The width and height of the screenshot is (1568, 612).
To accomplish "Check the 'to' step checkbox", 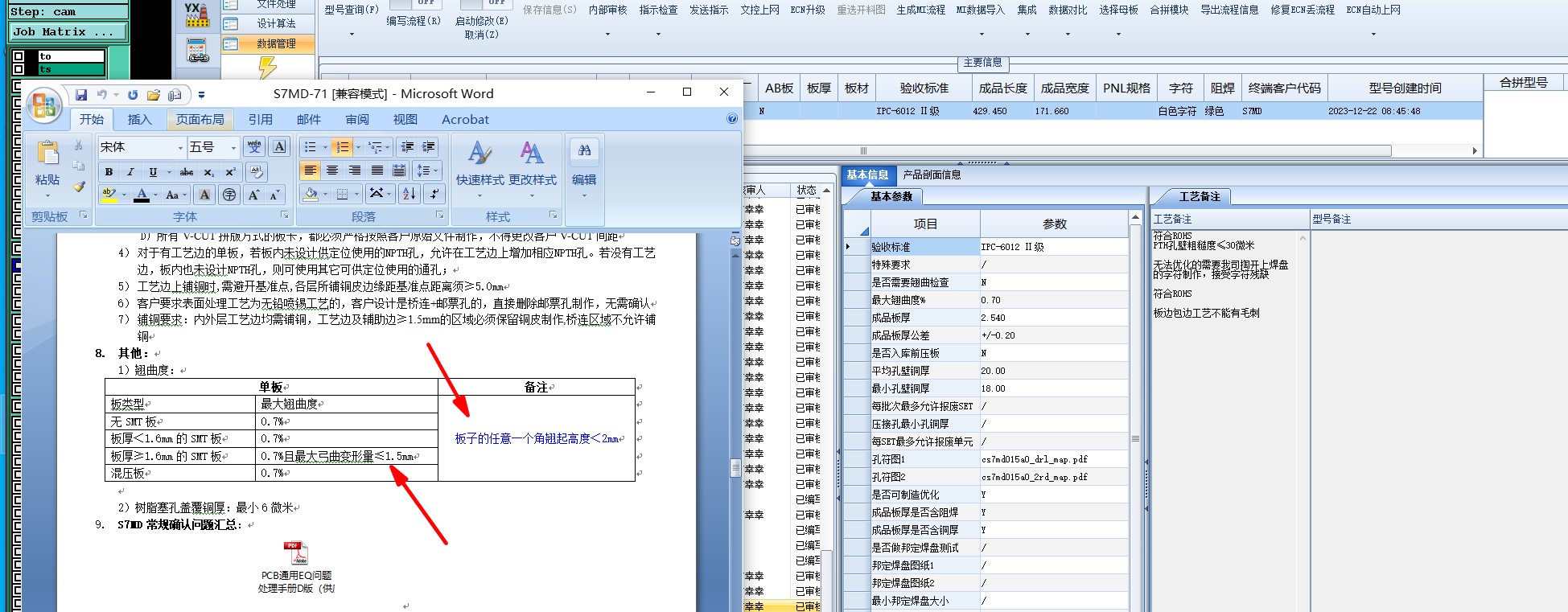I will coord(19,56).
